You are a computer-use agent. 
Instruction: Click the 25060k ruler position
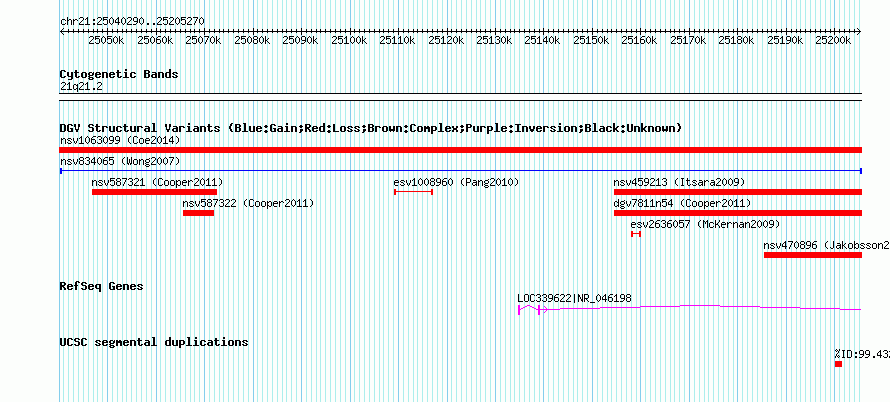coord(156,40)
